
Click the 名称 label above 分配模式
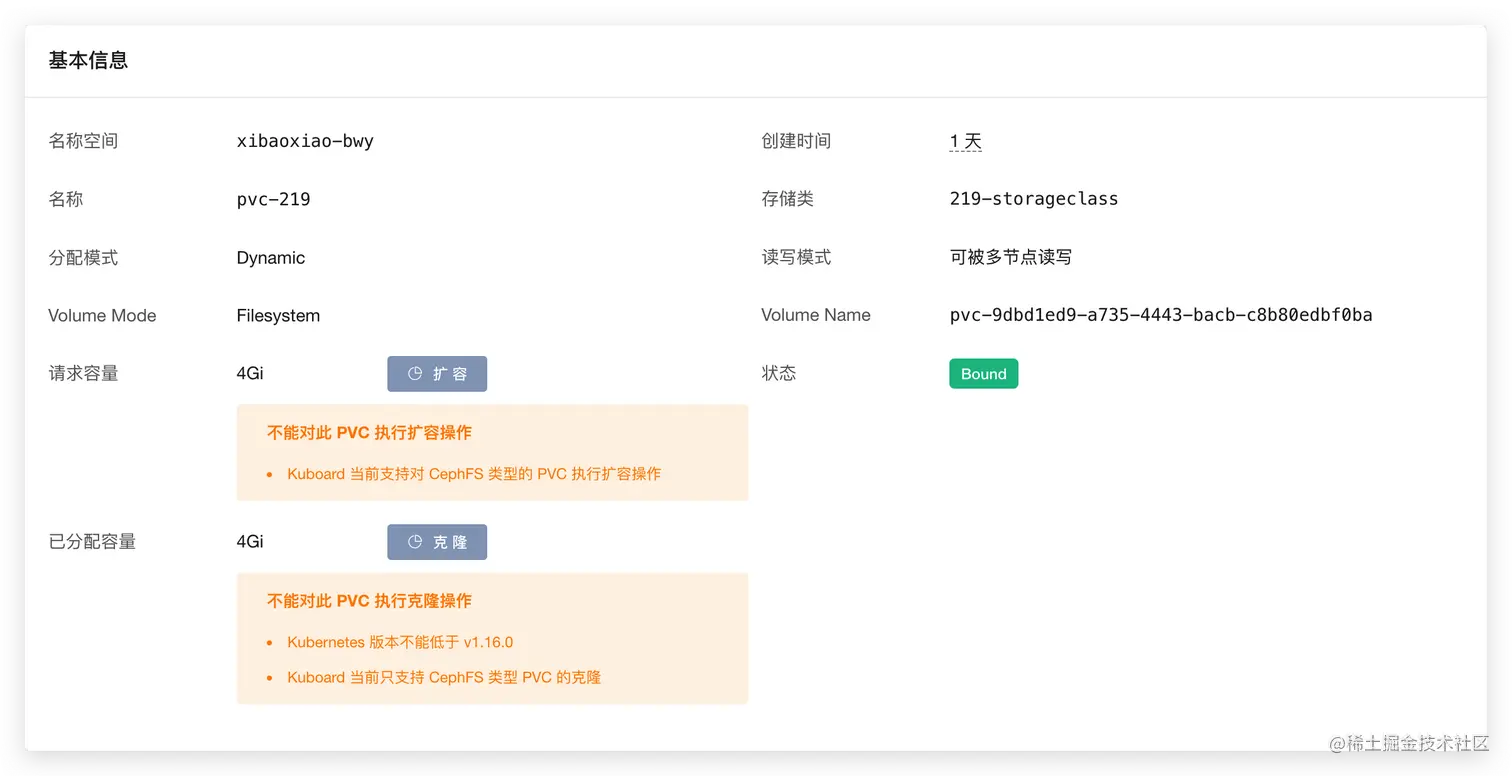[x=66, y=199]
